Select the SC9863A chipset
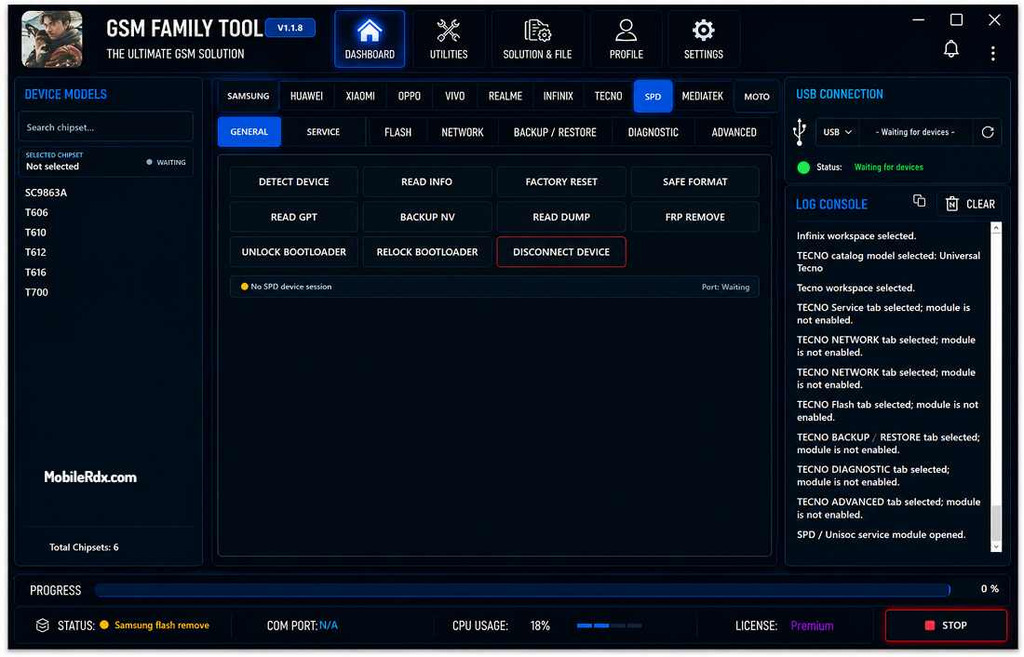 pos(46,193)
